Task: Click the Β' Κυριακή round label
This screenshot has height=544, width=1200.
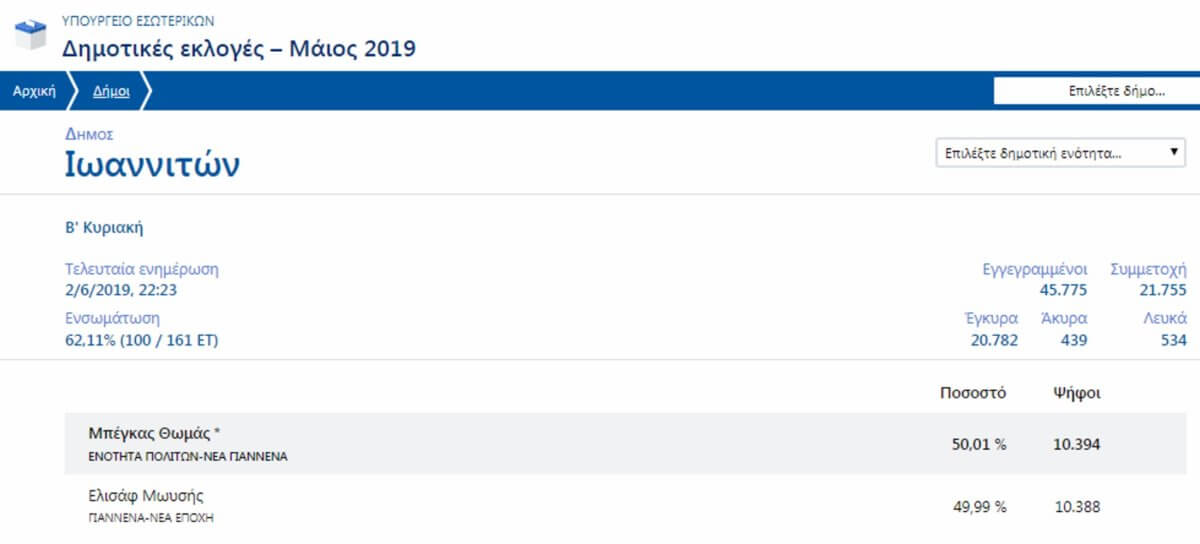Action: [x=104, y=228]
